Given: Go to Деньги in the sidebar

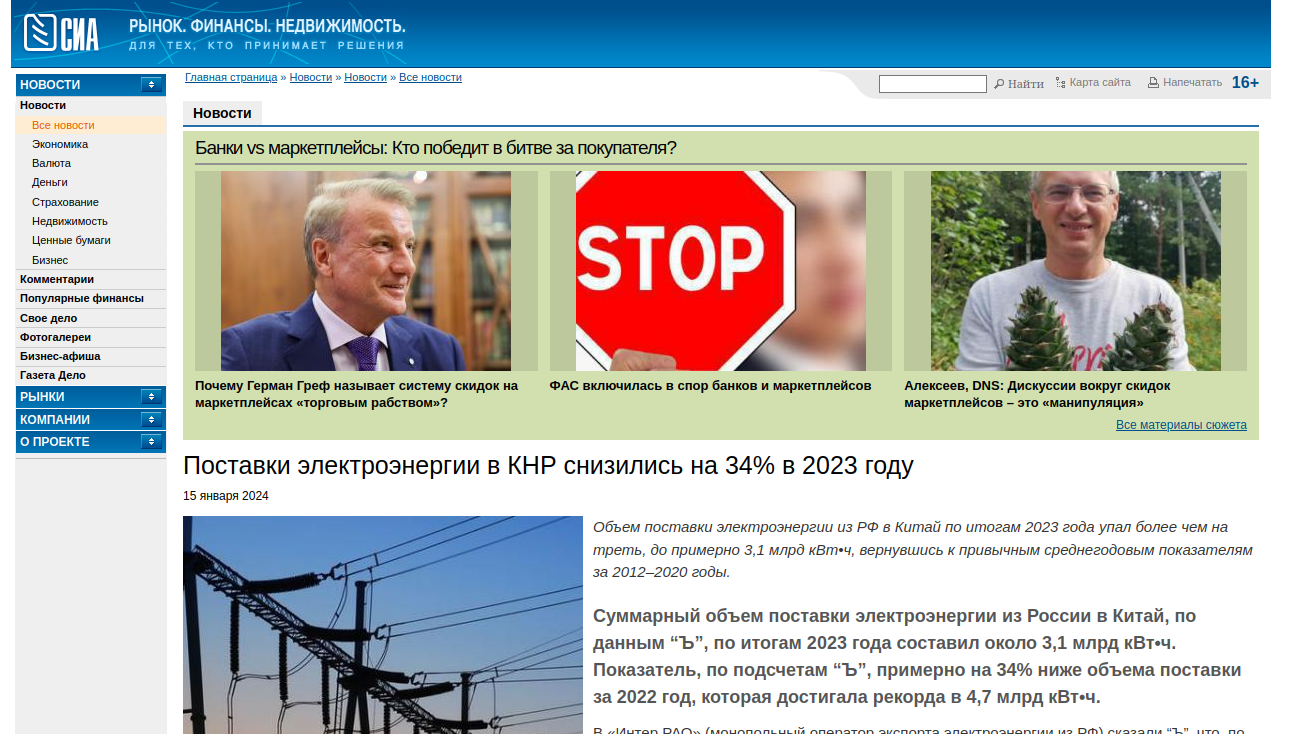Looking at the screenshot, I should [50, 182].
